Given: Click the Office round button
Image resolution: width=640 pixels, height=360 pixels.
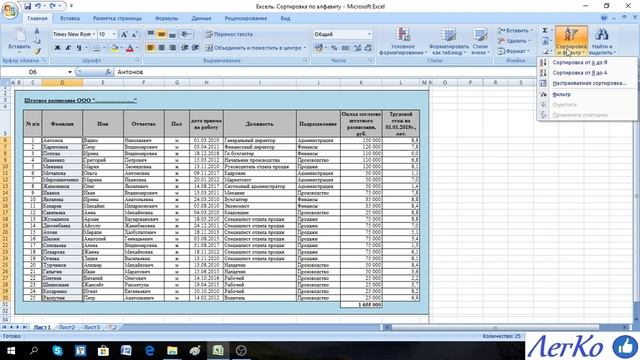Looking at the screenshot, I should click(9, 10).
